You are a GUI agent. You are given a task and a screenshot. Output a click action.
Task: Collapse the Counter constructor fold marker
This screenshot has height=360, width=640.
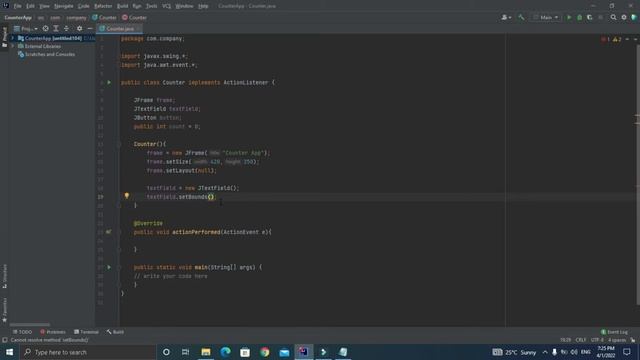[120, 144]
